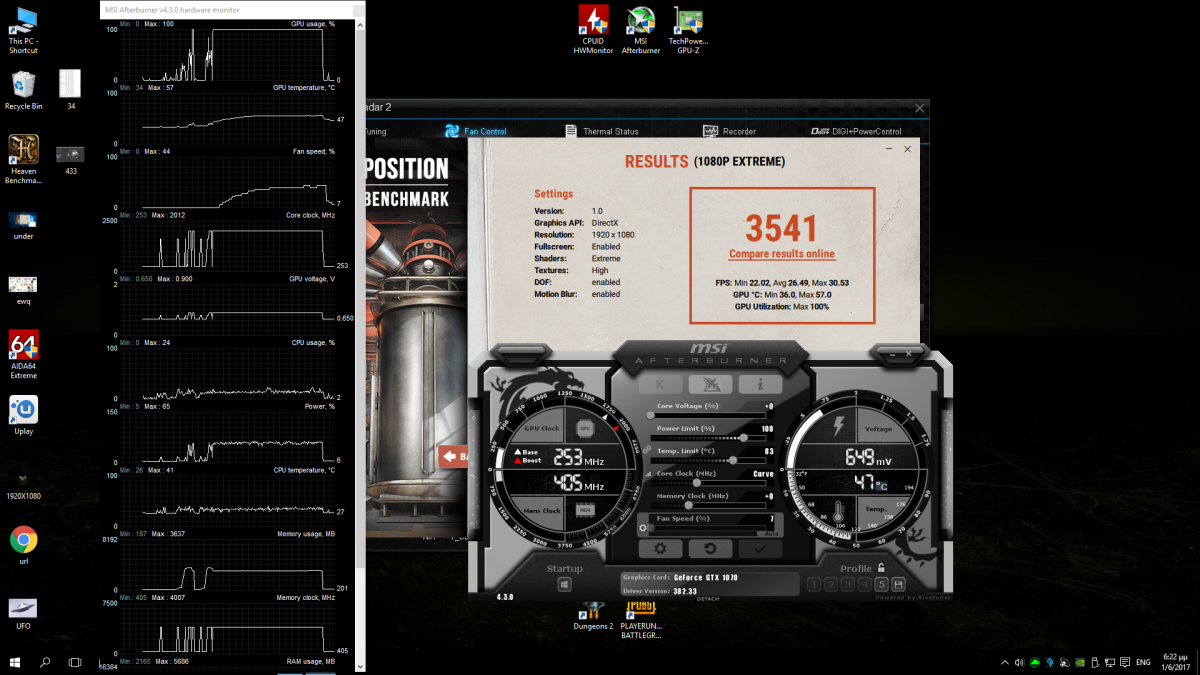
Task: Select Afterburner profile slot 5
Action: pos(881,585)
